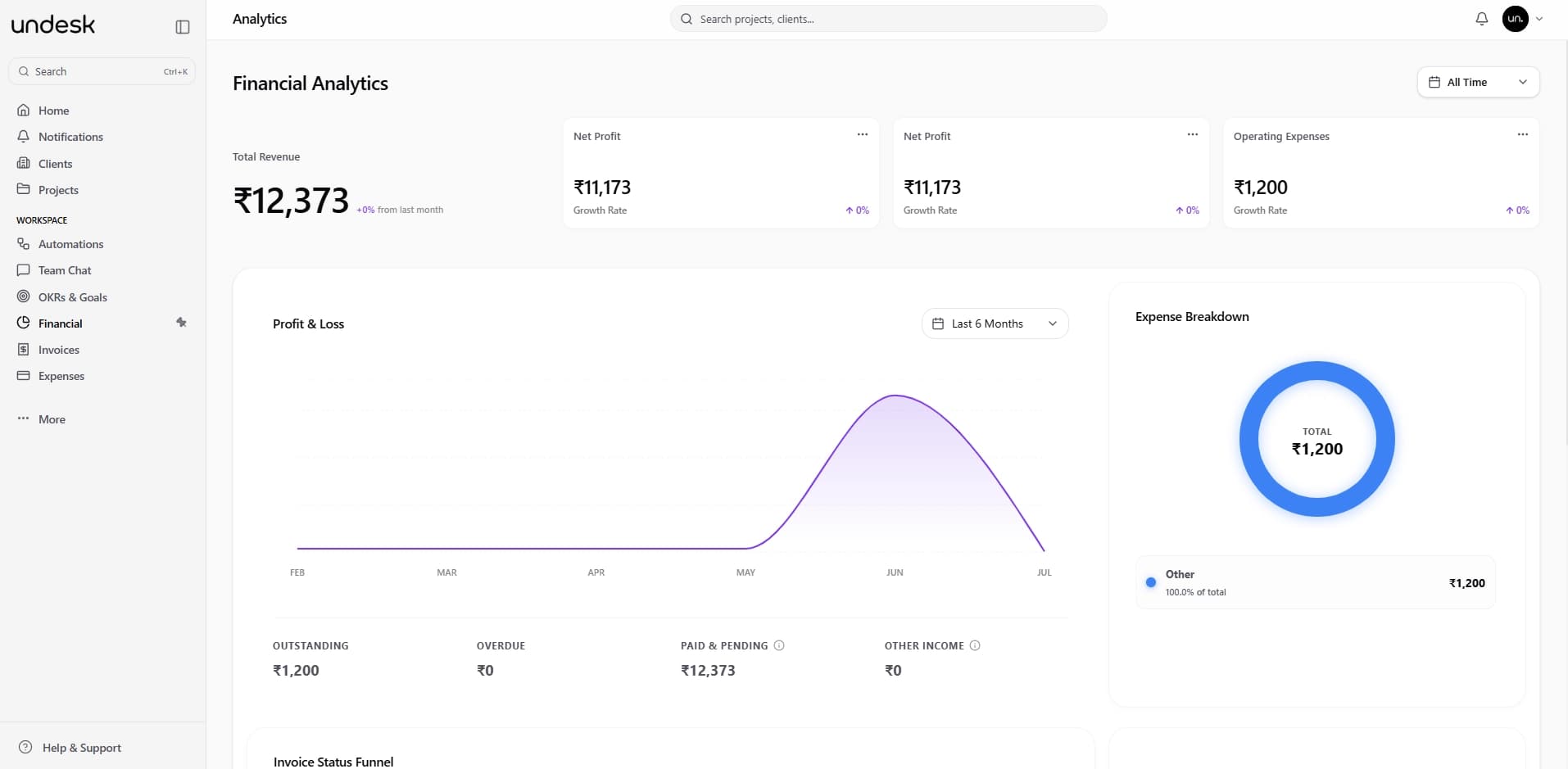Focus the sidebar Search field
This screenshot has height=769, width=1568.
[x=102, y=71]
